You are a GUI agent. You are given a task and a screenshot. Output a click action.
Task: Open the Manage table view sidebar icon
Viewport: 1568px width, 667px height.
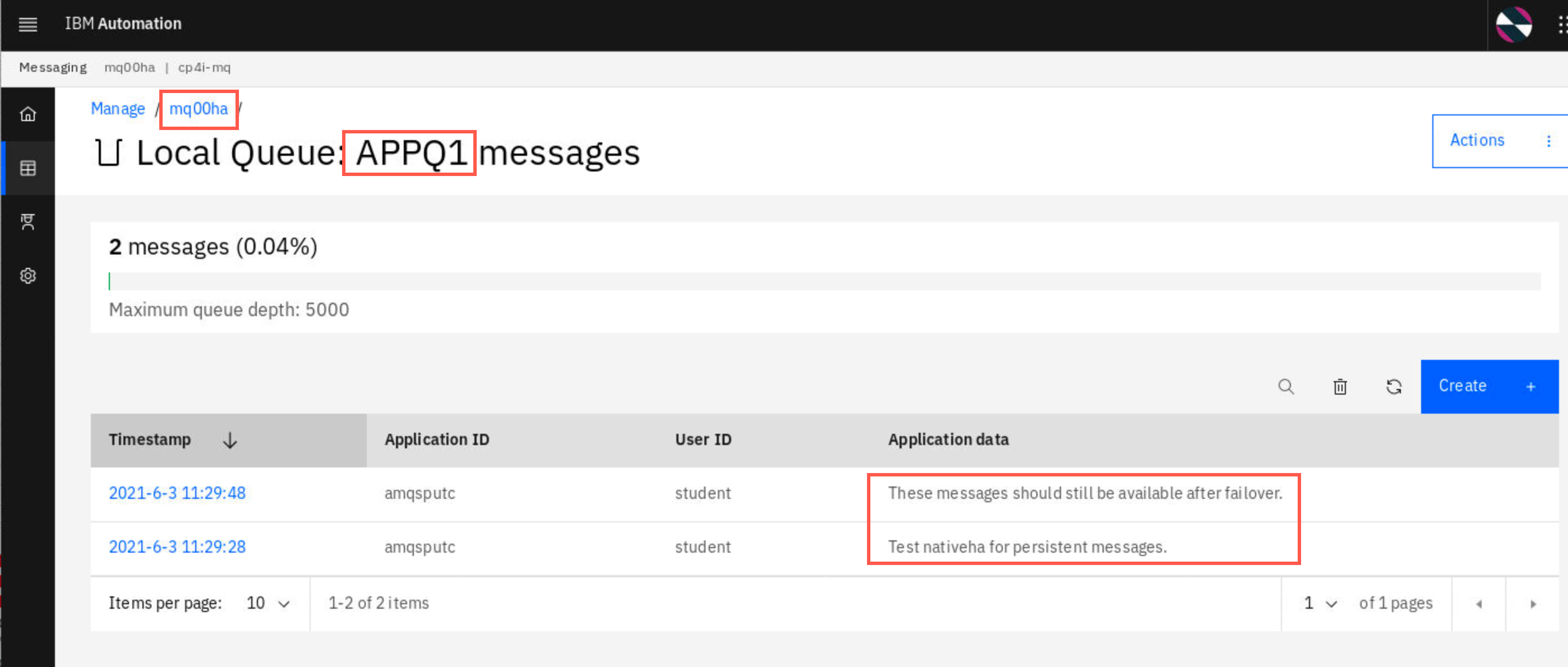pos(28,168)
